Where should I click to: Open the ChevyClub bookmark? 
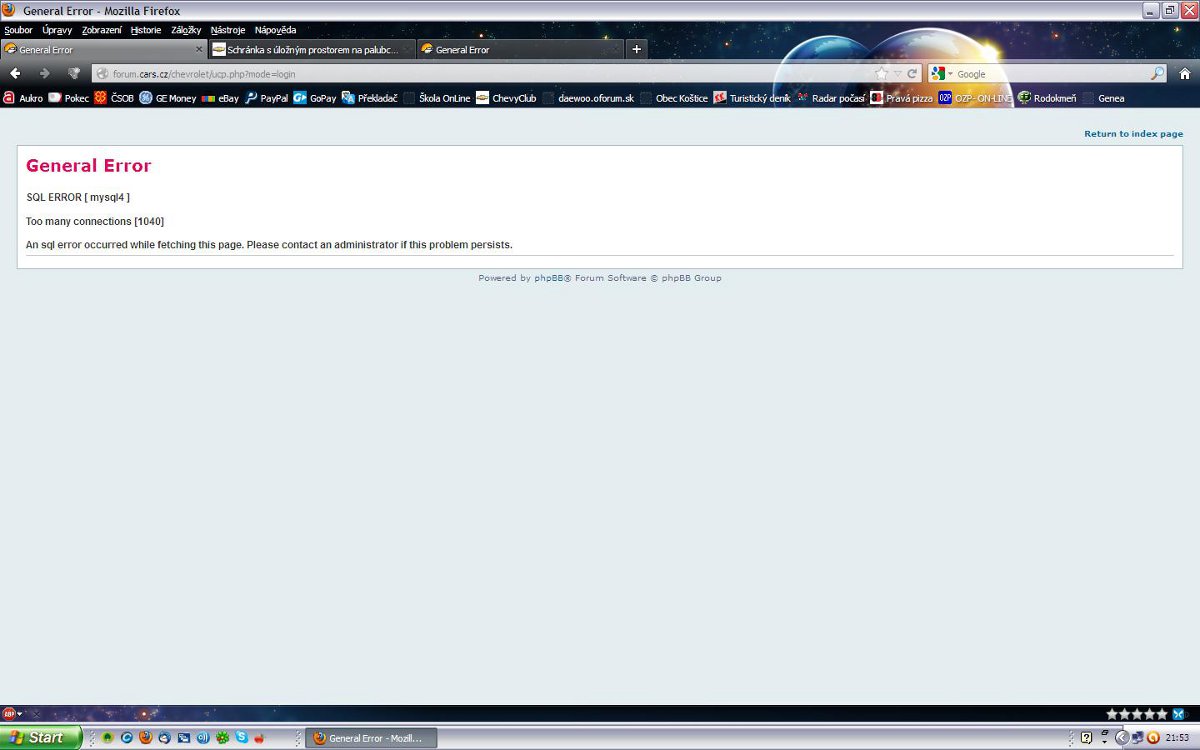click(506, 98)
